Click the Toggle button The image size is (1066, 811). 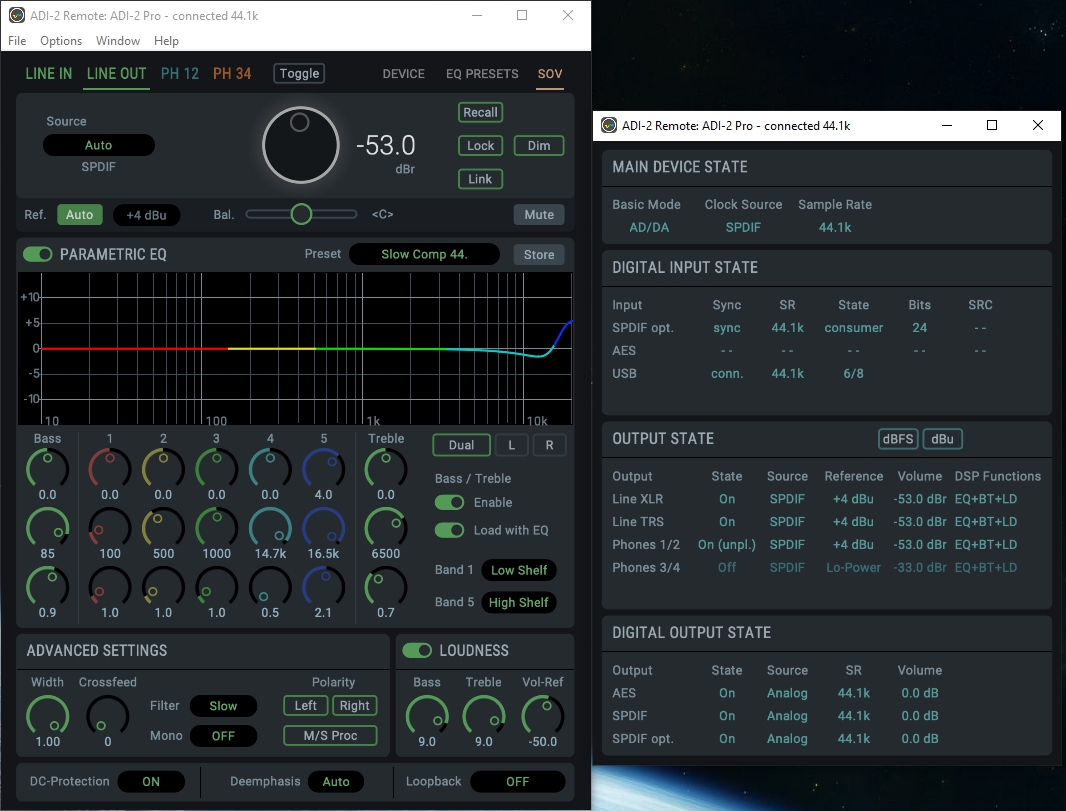click(x=299, y=73)
